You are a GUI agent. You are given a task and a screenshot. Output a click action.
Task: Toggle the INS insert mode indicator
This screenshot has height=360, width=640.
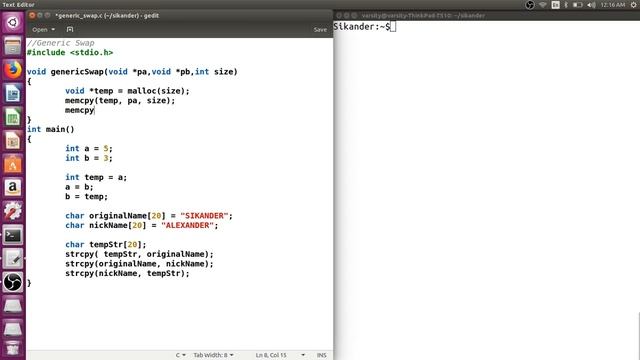pyautogui.click(x=322, y=355)
